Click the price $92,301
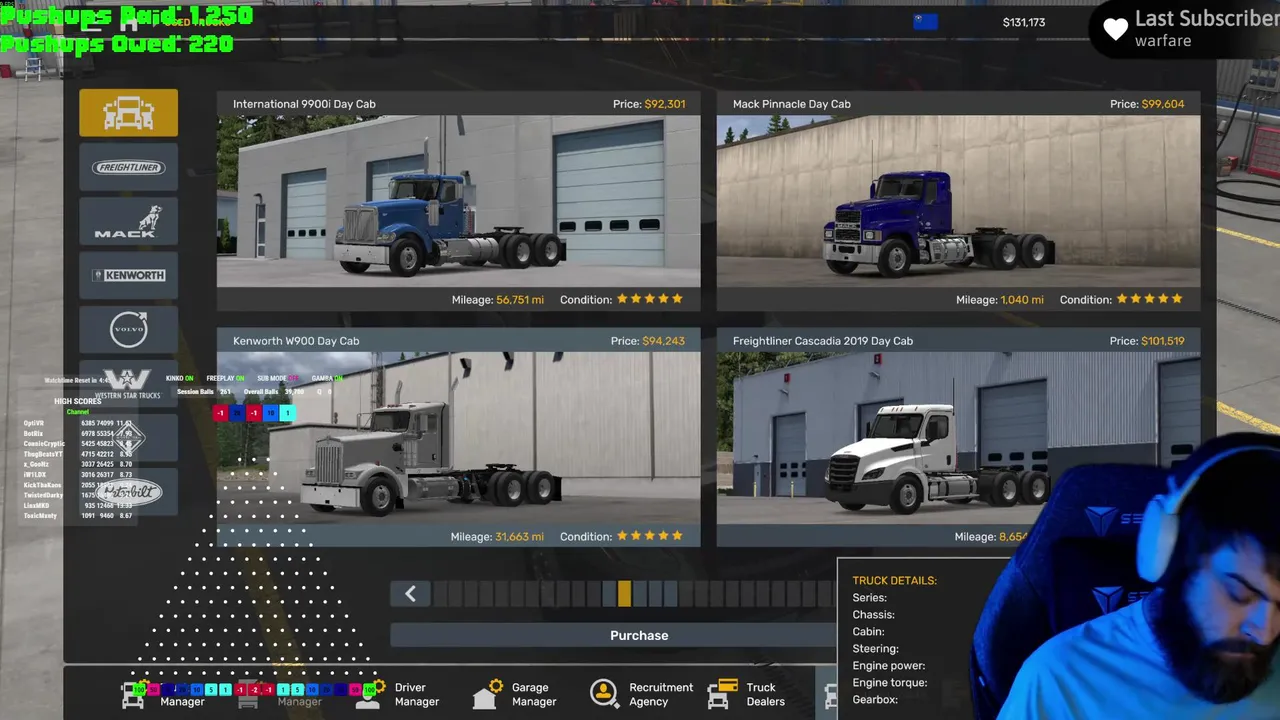The image size is (1280, 720). point(665,104)
